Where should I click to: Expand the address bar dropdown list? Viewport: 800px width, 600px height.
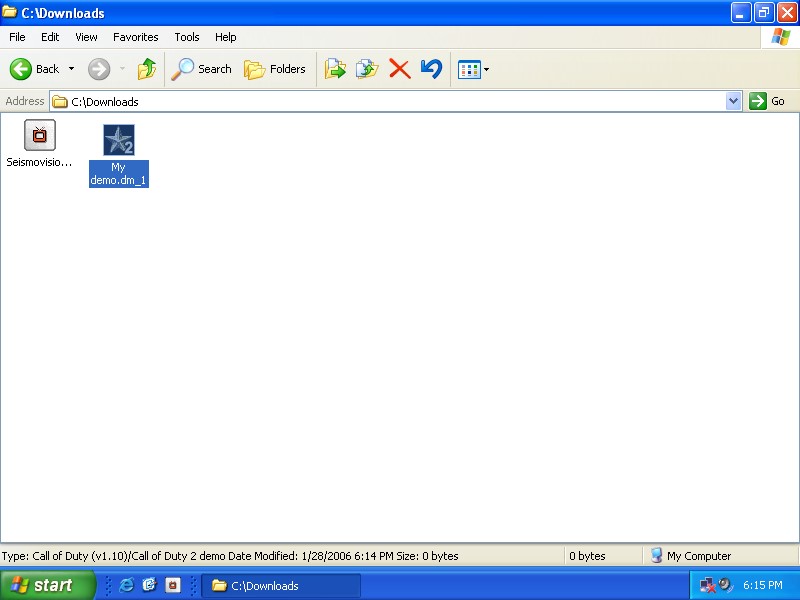[733, 101]
